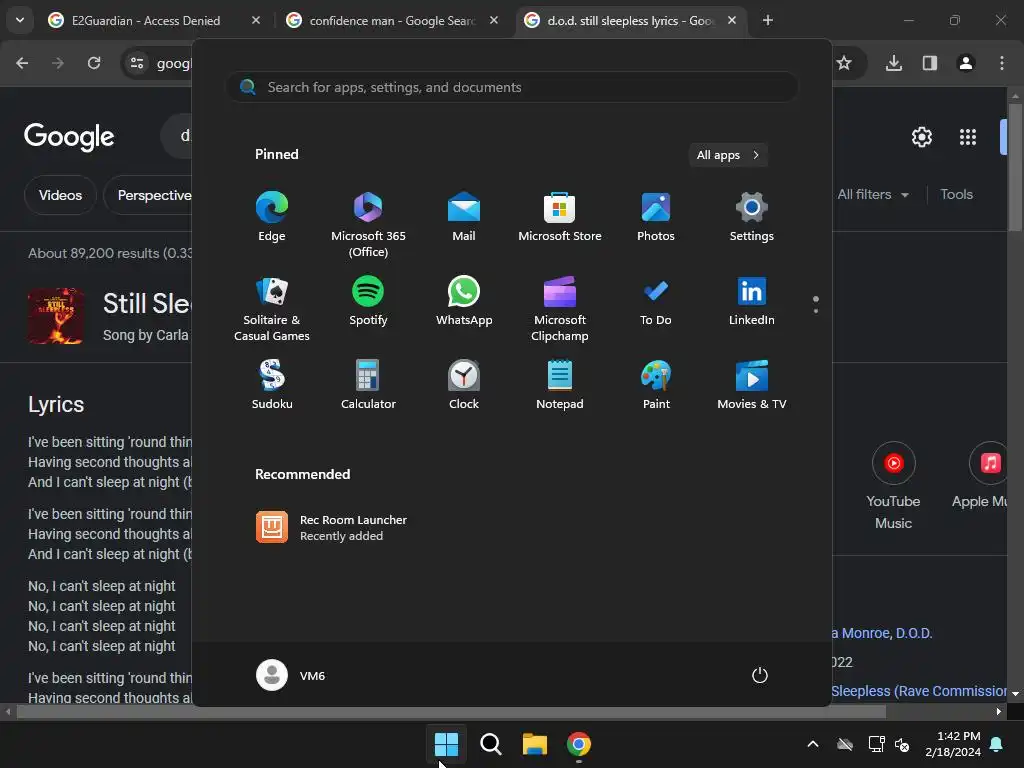Open Settings from pinned apps
This screenshot has width=1024, height=768.
coord(752,217)
